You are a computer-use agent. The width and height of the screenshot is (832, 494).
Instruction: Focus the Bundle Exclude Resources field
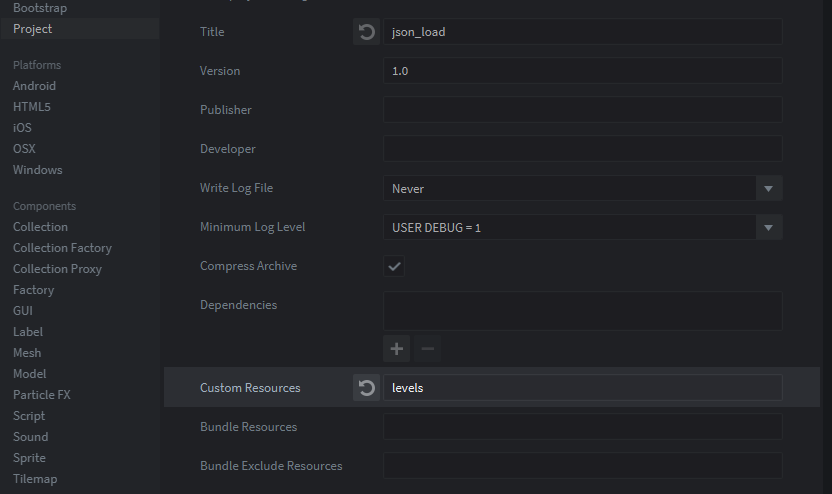[583, 466]
